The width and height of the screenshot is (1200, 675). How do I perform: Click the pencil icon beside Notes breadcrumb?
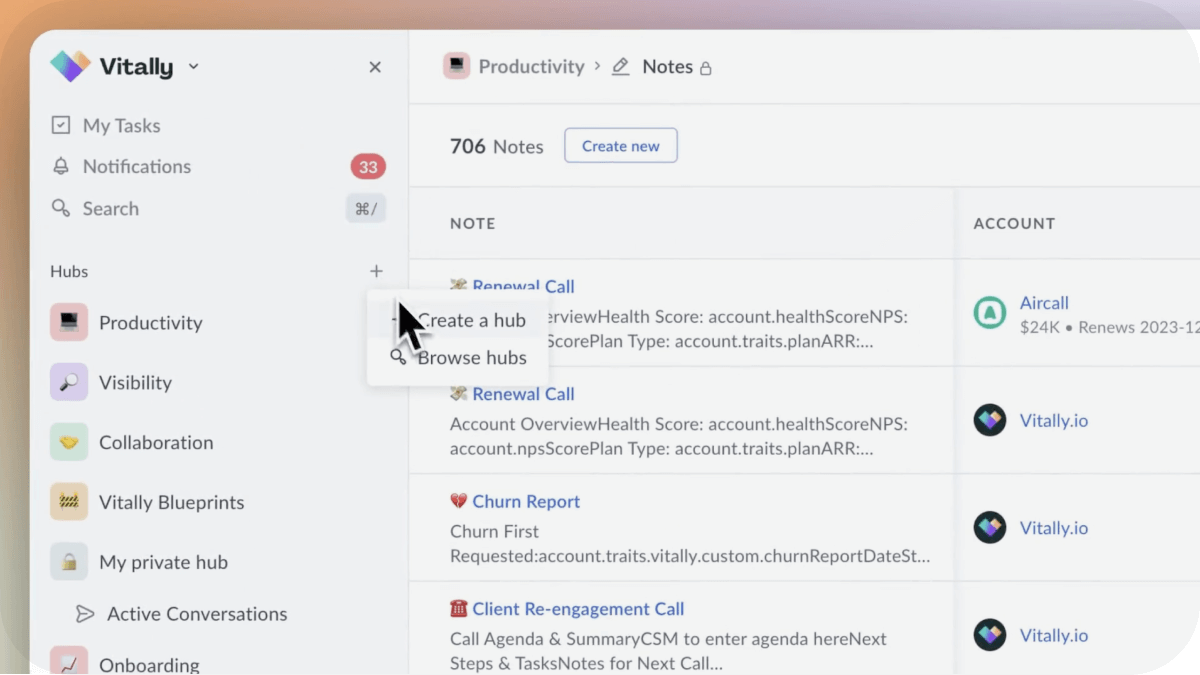coord(620,66)
